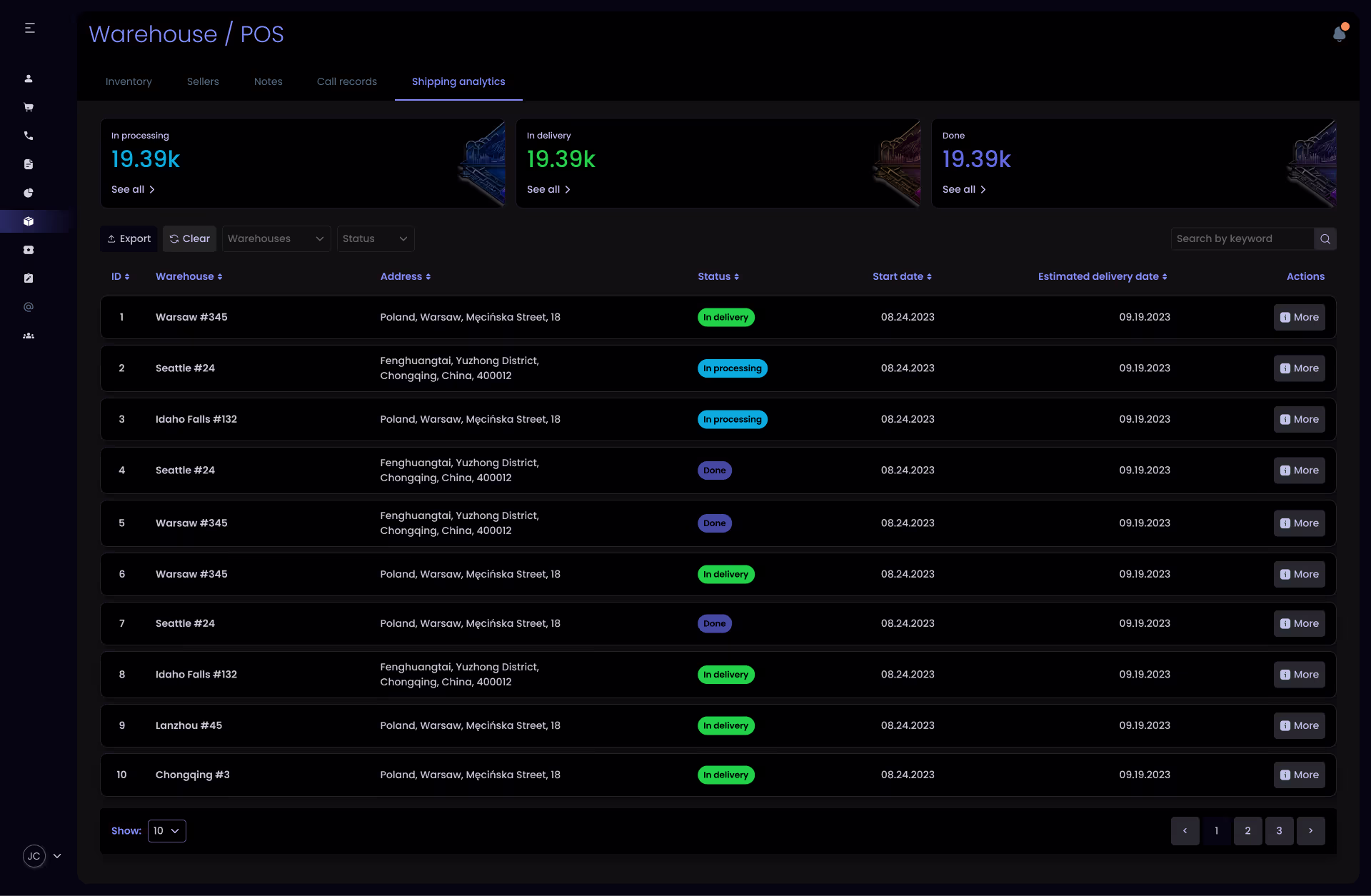Open the pie chart analytics sidebar icon
Image resolution: width=1371 pixels, height=896 pixels.
(x=29, y=193)
